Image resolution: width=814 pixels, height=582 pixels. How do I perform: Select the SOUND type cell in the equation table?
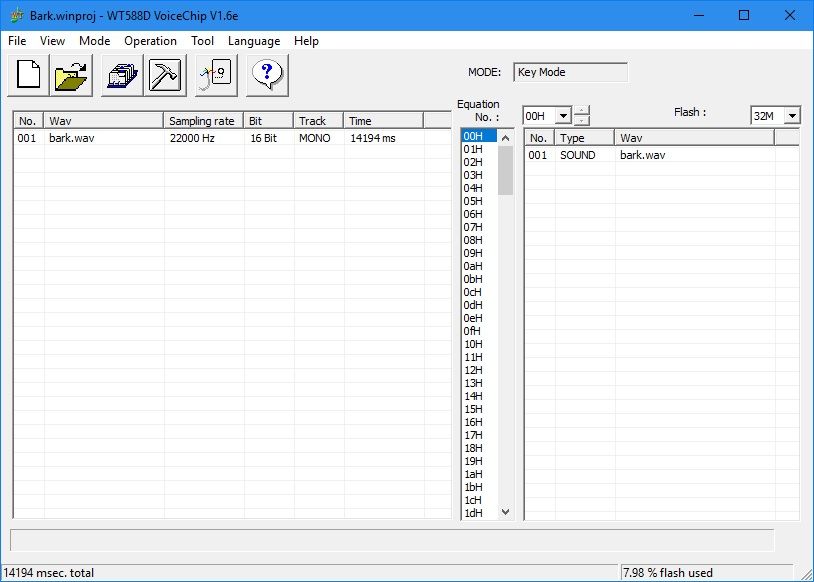pyautogui.click(x=577, y=155)
